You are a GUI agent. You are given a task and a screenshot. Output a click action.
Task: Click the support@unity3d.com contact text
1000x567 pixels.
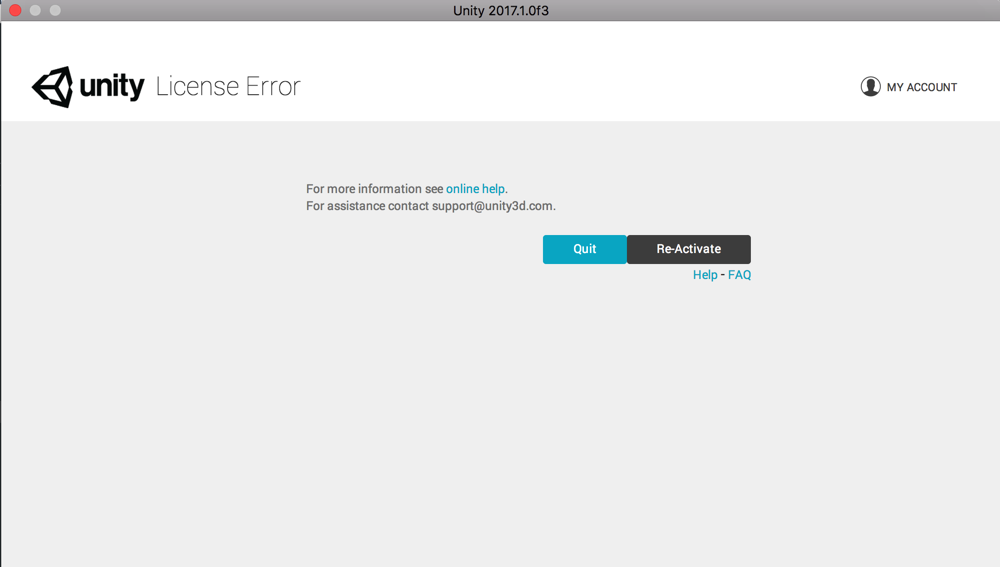492,206
